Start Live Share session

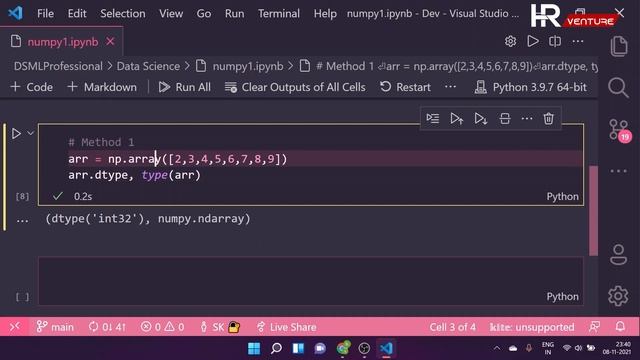(x=286, y=327)
